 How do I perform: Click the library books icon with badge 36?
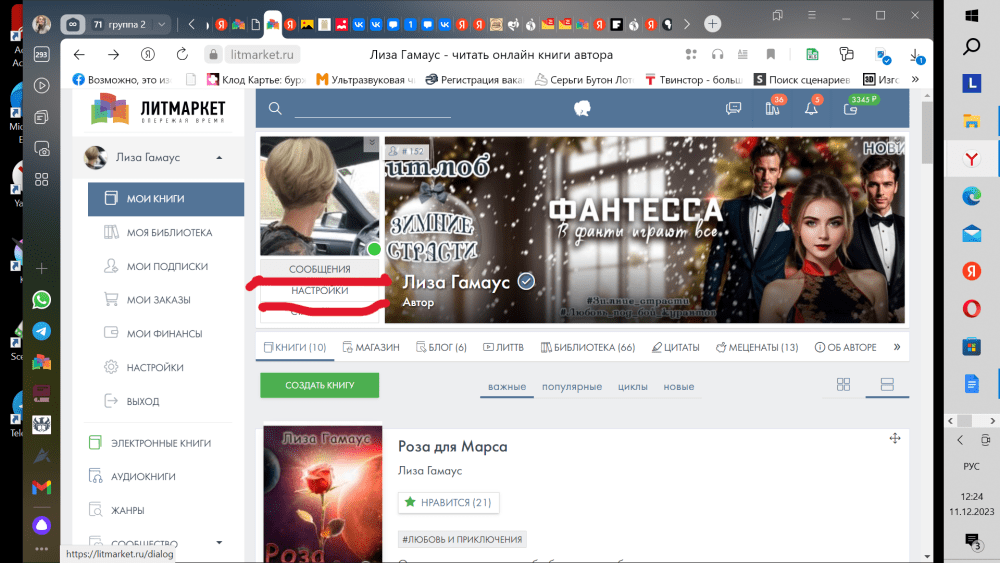coord(772,109)
